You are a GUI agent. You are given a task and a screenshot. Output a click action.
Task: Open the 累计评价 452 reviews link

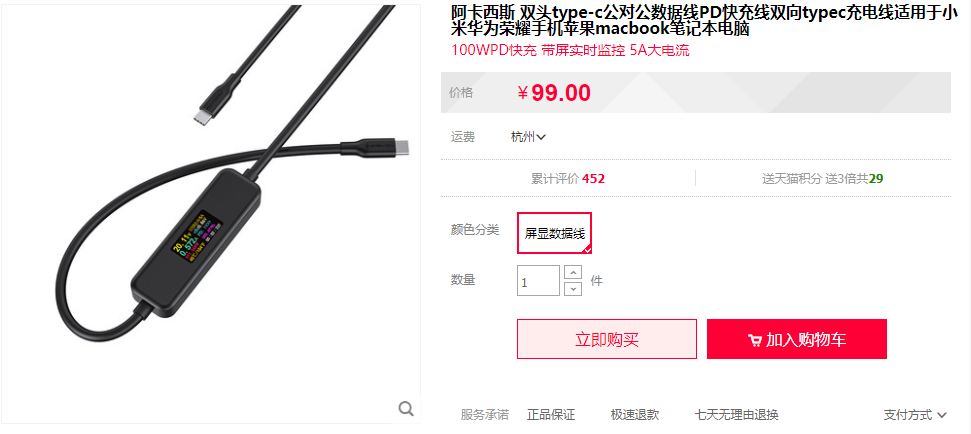(568, 179)
